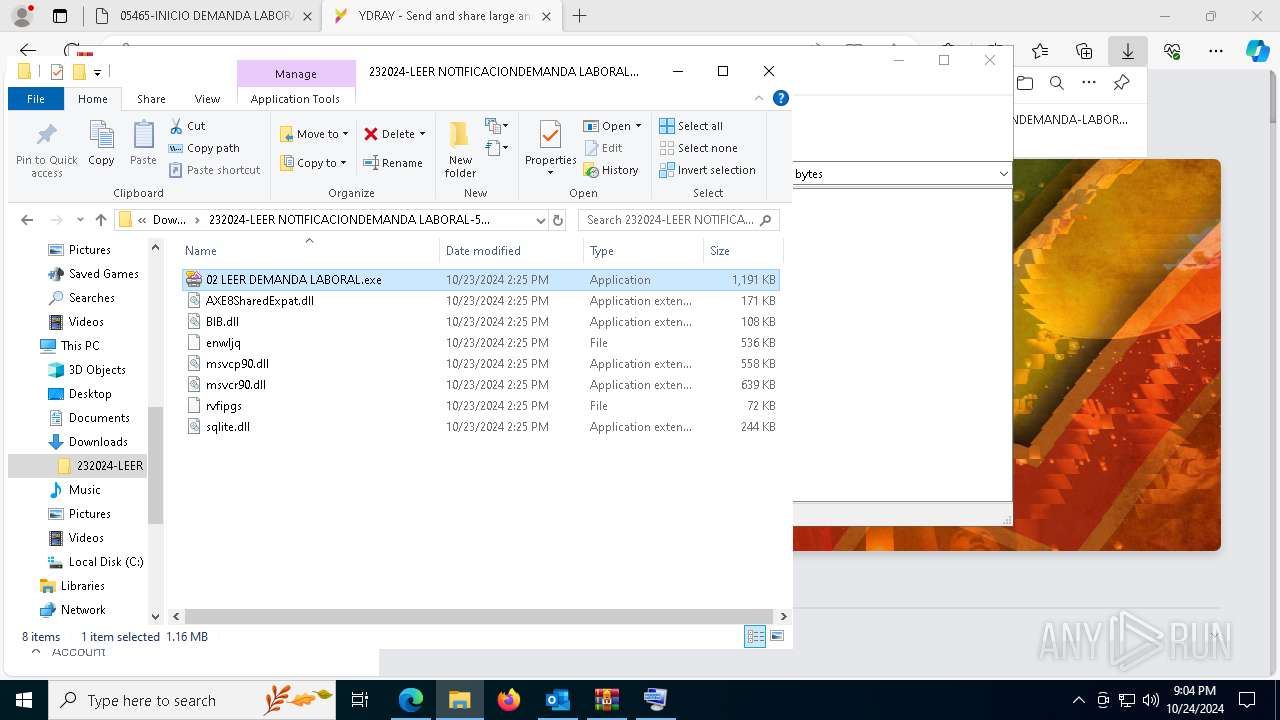Image resolution: width=1280 pixels, height=720 pixels.
Task: Switch to the Share ribbon tab
Action: pyautogui.click(x=151, y=99)
